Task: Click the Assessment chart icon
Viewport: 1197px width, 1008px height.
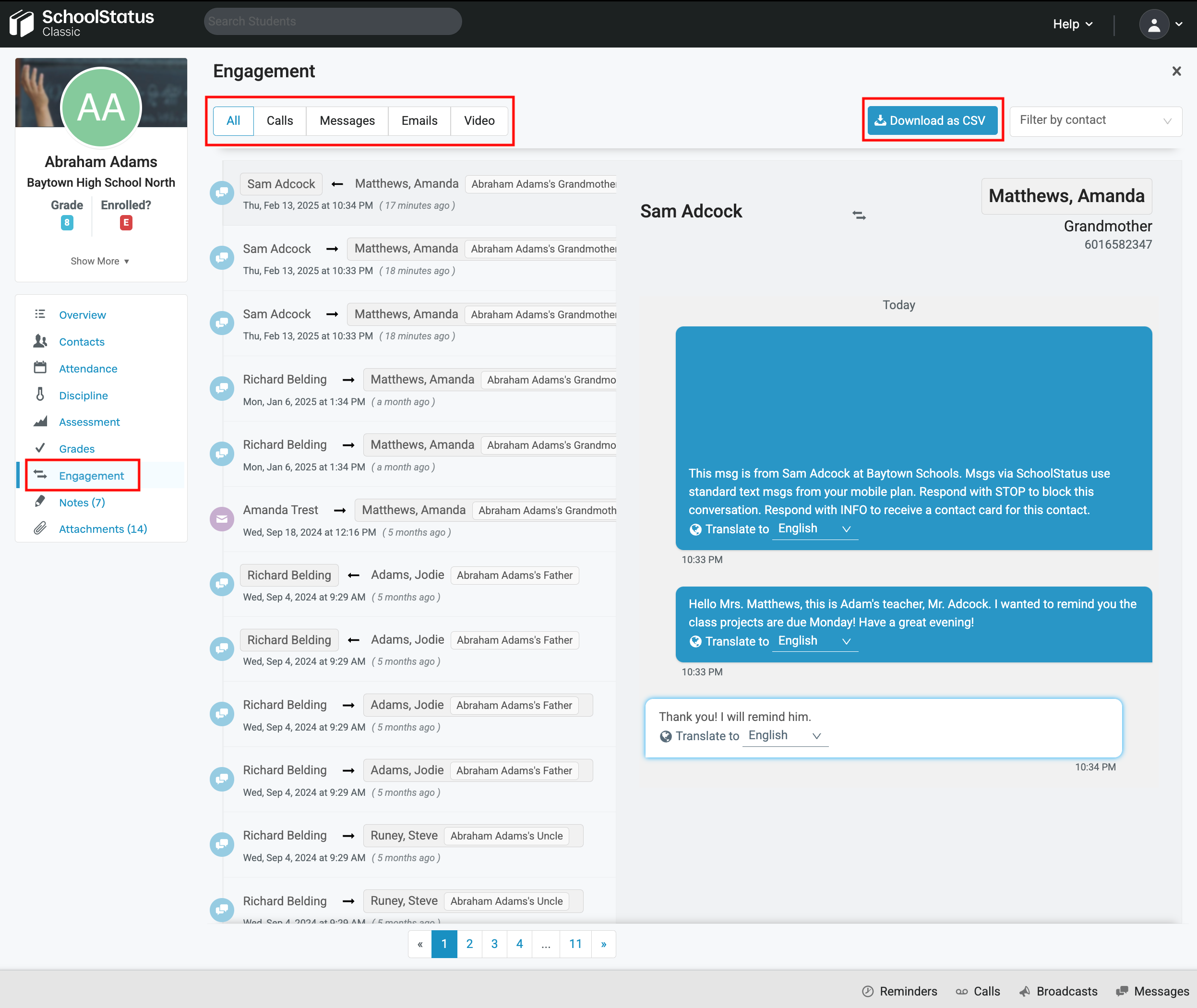Action: click(x=40, y=422)
